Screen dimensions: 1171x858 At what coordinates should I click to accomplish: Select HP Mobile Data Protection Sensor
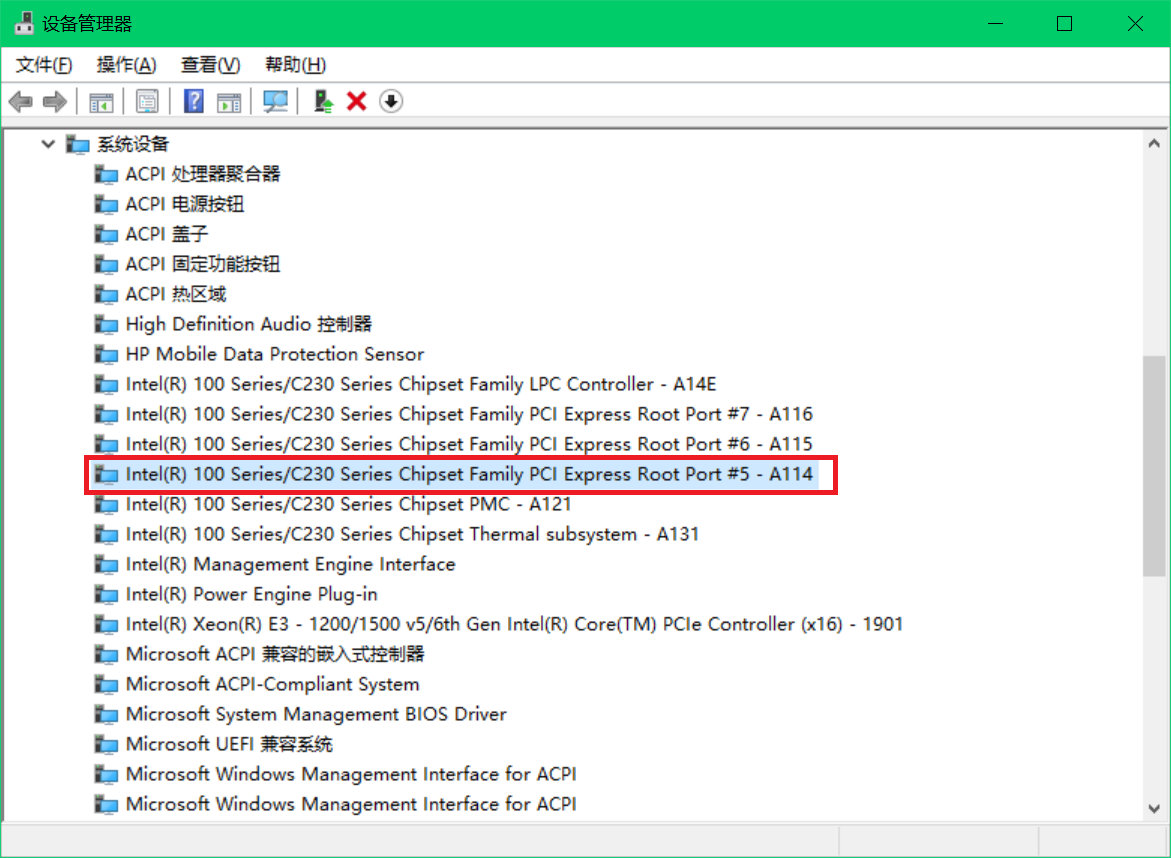click(x=274, y=354)
